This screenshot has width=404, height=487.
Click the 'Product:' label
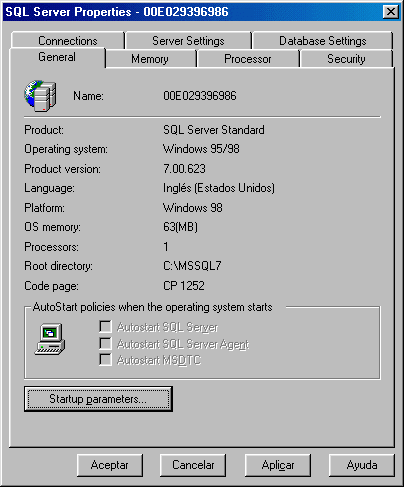click(44, 130)
